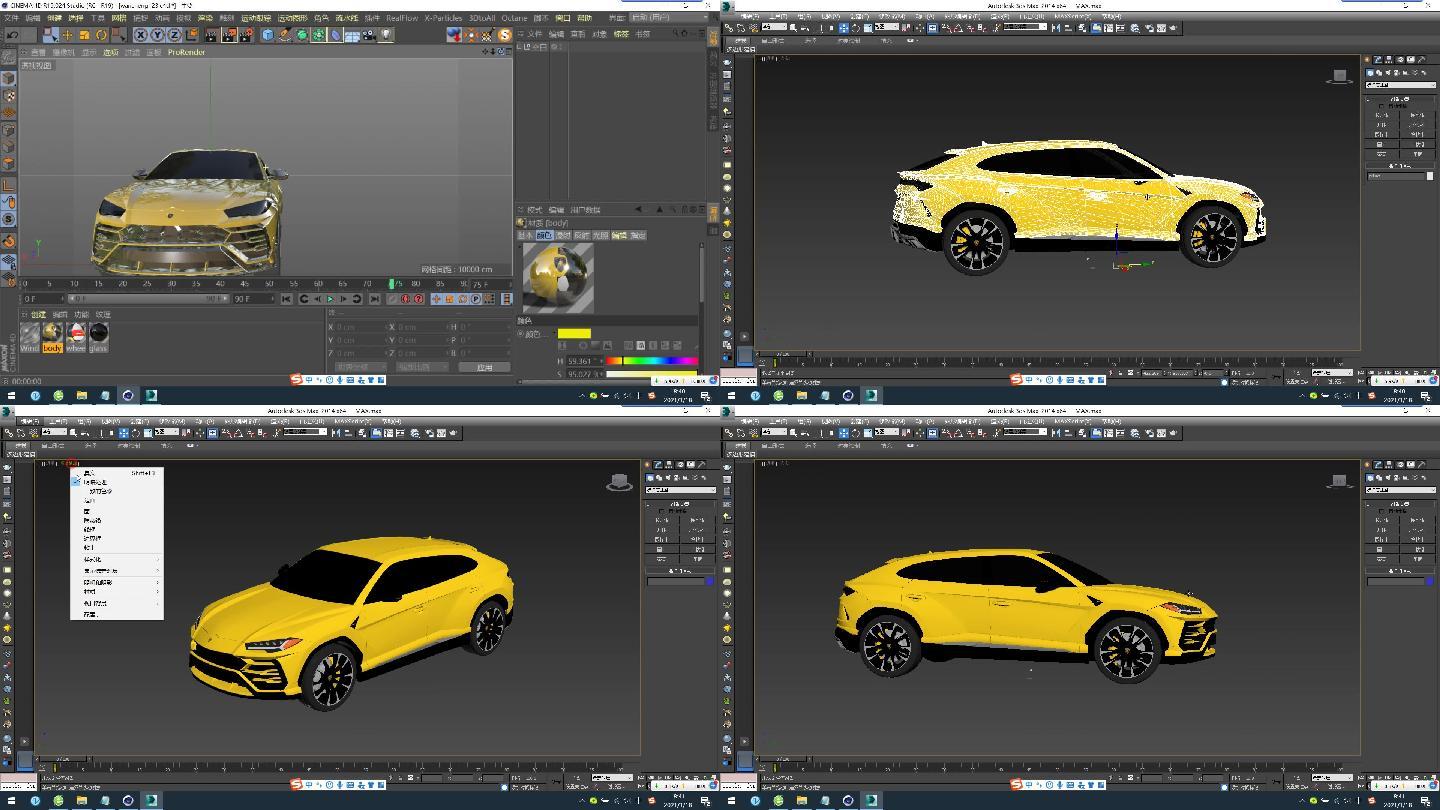Click the back arrow in Cinema 4D attribute manager

(x=639, y=209)
